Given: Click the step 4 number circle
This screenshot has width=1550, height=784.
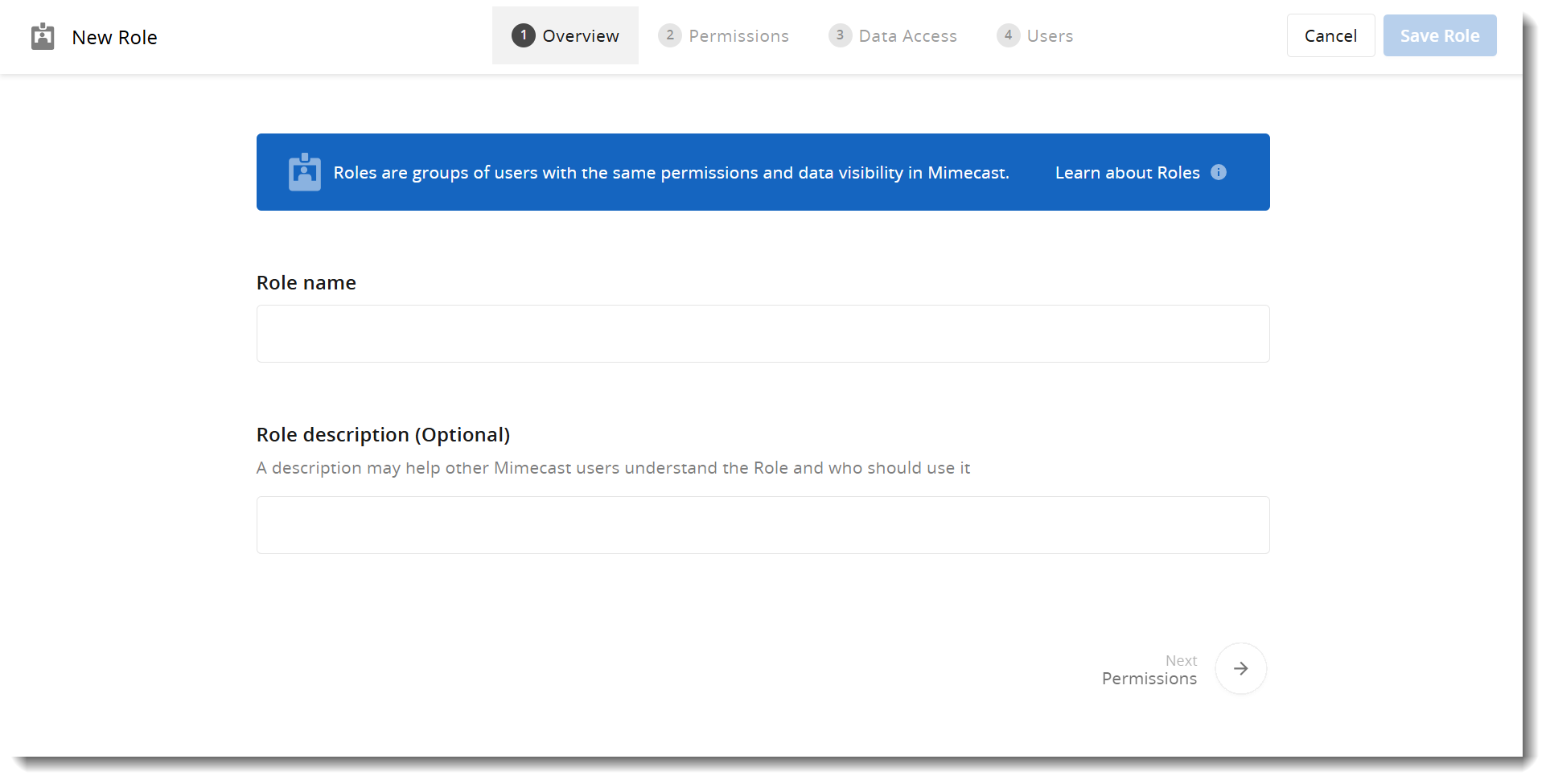Looking at the screenshot, I should pos(1008,35).
